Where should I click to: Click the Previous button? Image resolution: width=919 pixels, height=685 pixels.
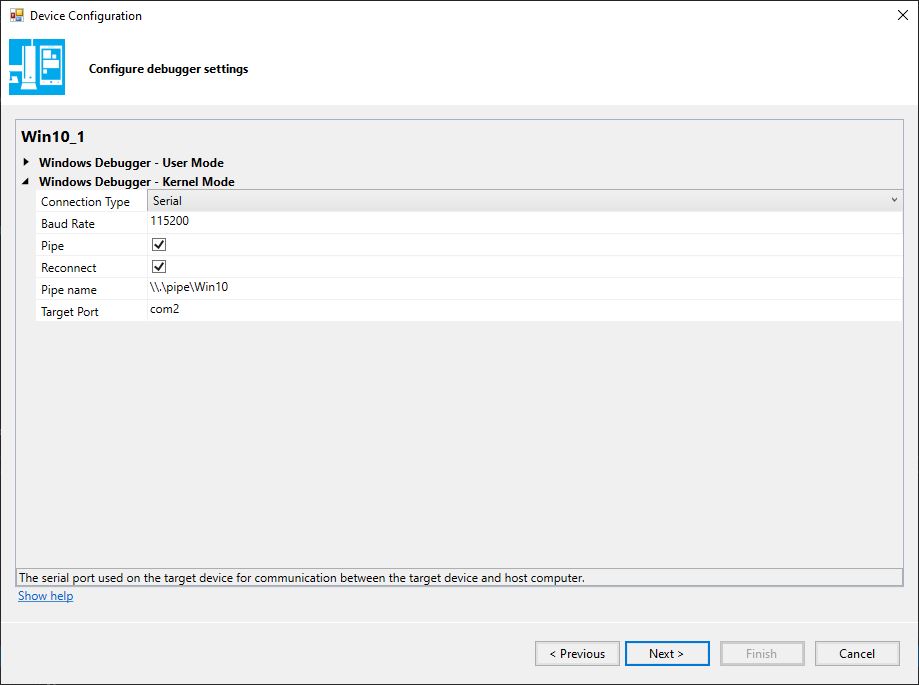577,654
